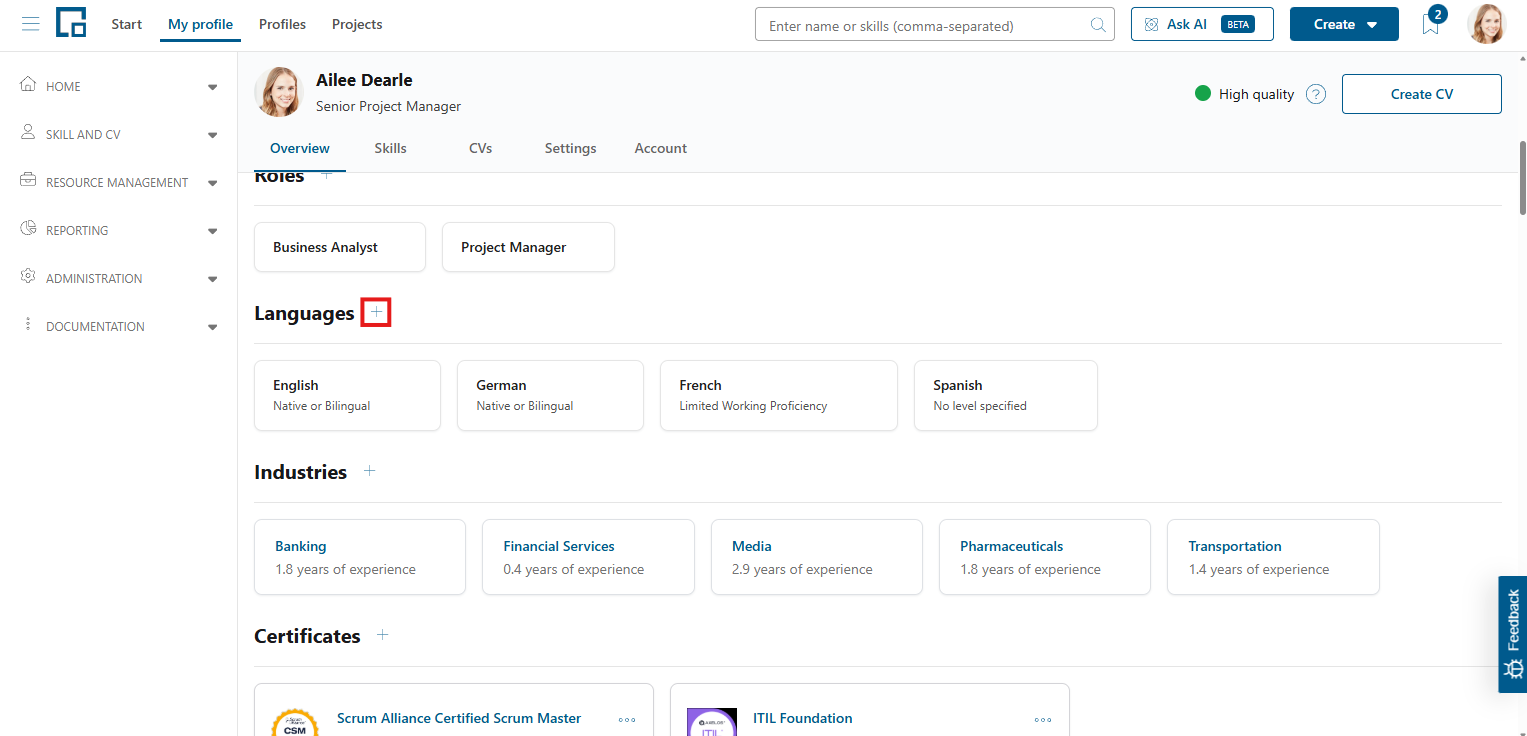
Task: Switch to the Skills tab
Action: click(x=390, y=148)
